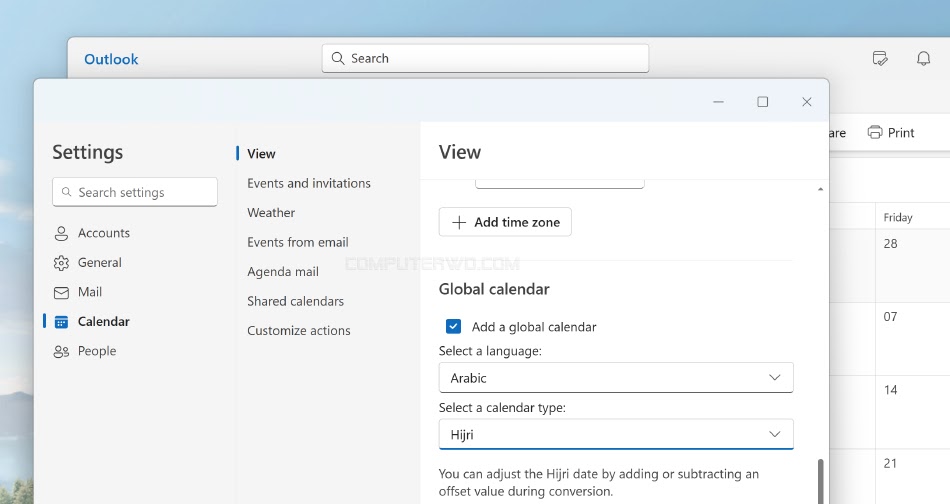This screenshot has width=950, height=504.
Task: Open the My Day icon in Outlook header
Action: tap(880, 59)
